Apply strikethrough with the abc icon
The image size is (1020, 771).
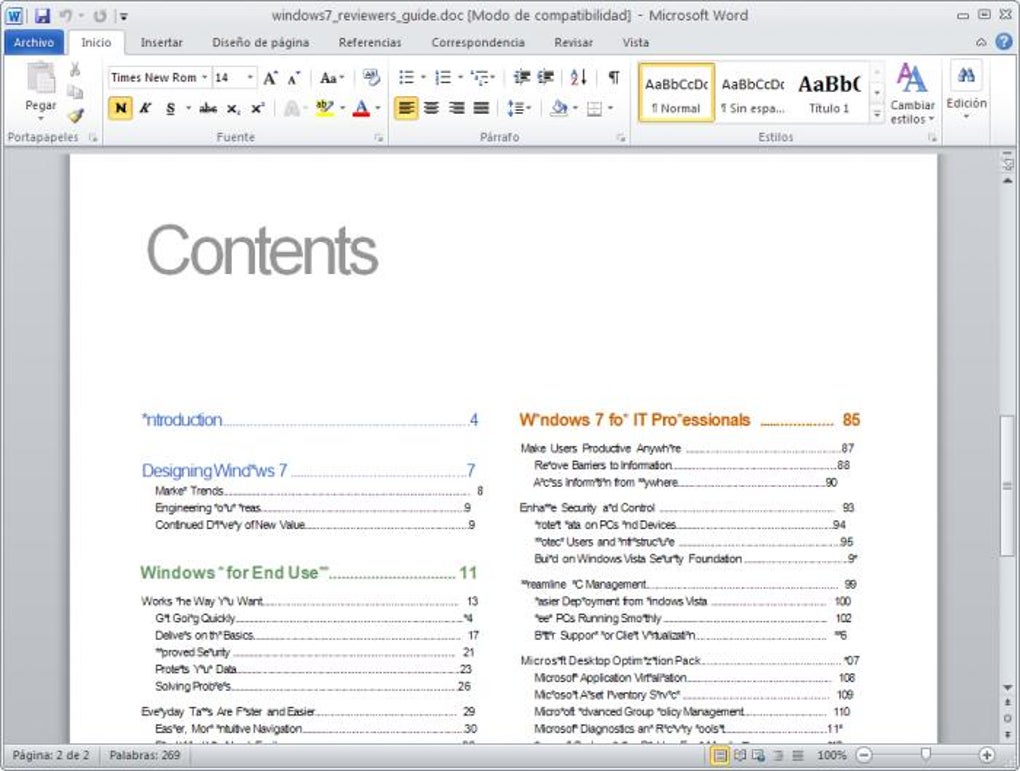tap(208, 109)
